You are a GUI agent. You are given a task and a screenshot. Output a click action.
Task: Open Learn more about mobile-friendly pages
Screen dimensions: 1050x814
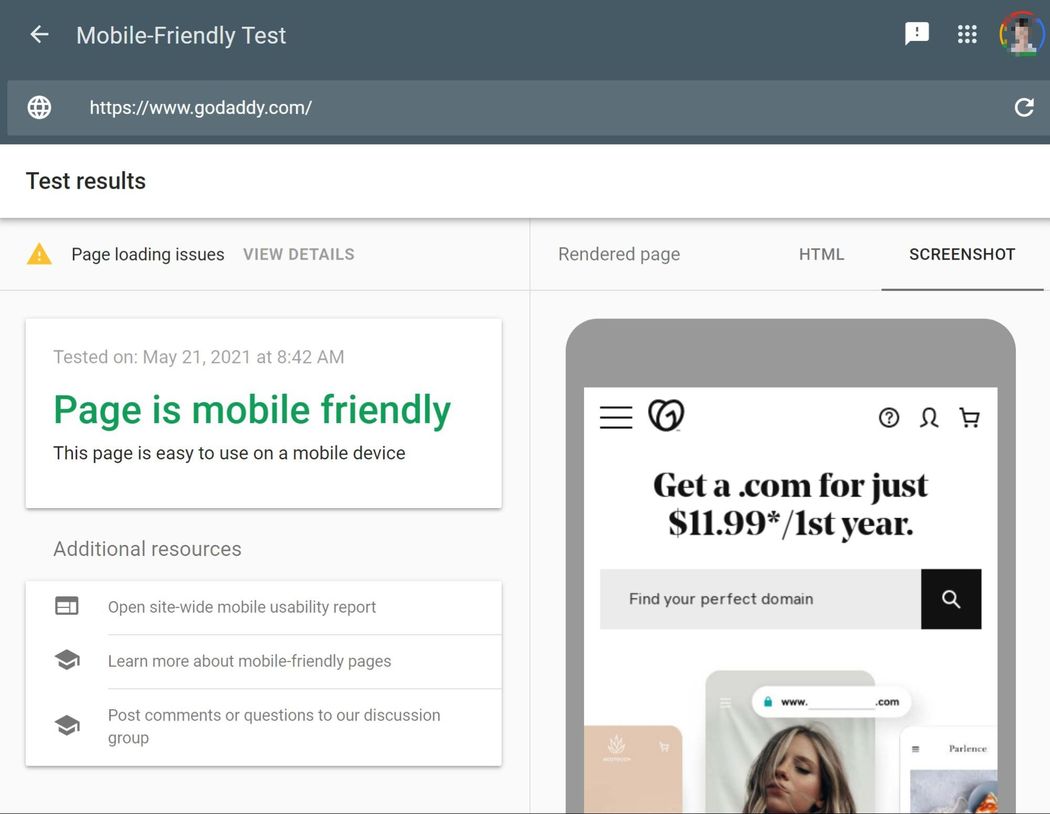coord(249,661)
